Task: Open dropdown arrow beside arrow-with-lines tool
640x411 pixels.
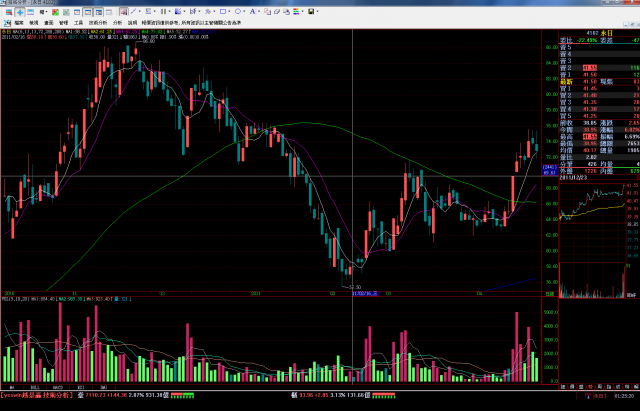Action: click(199, 11)
